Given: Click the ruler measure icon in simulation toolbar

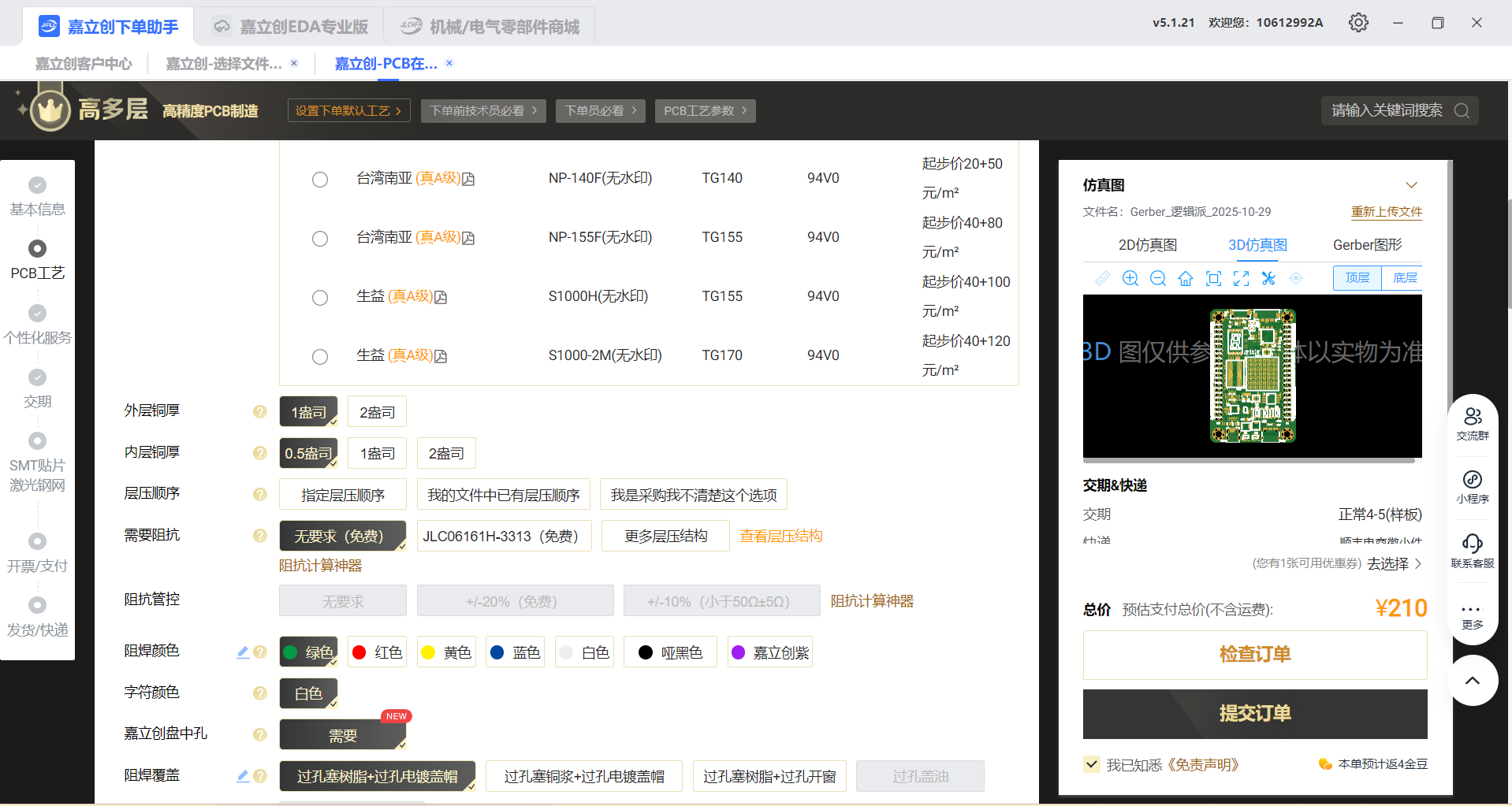Looking at the screenshot, I should (1102, 278).
